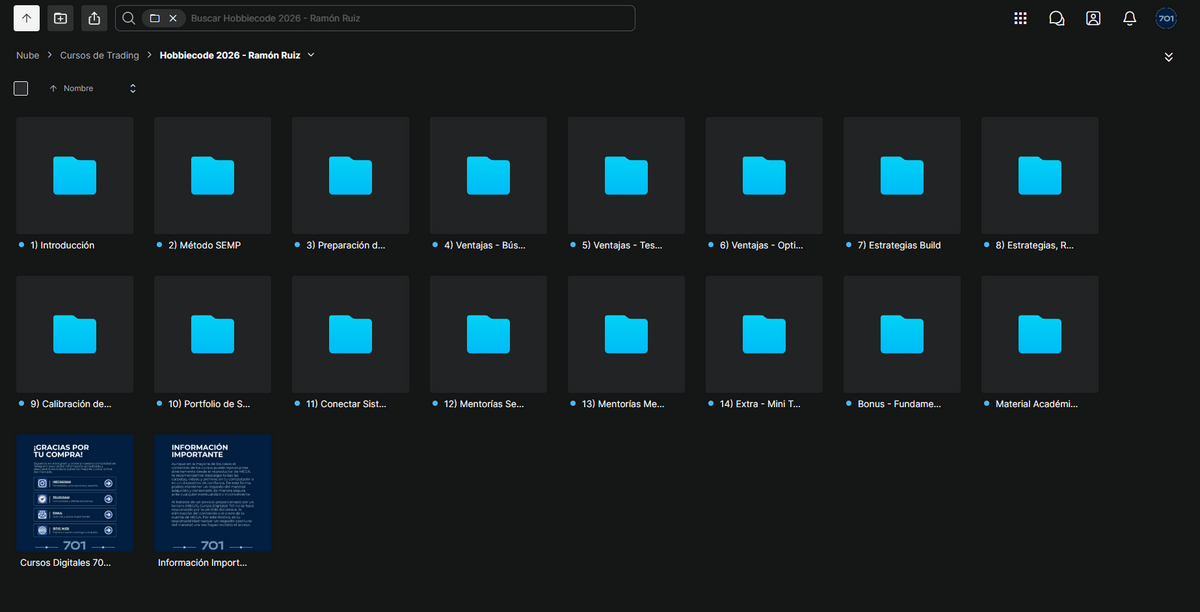This screenshot has width=1200, height=612.
Task: Open the Información Import... image thumbnail
Action: pos(213,493)
